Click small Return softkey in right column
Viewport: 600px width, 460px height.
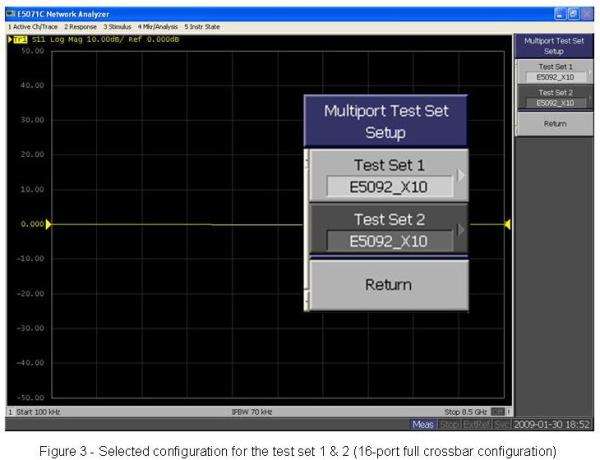tap(555, 124)
